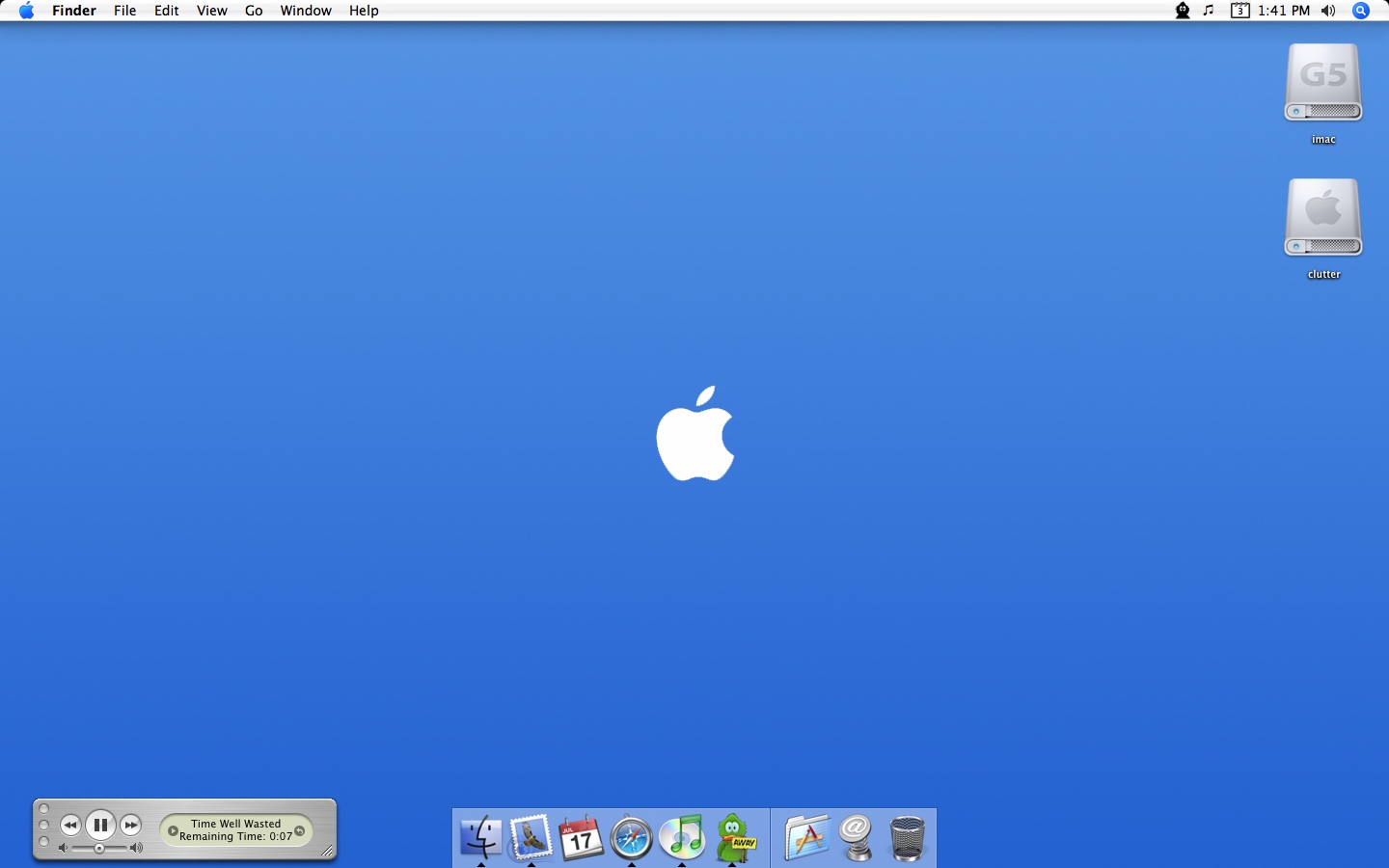Click the iTunes mini player resize handle
This screenshot has height=868, width=1389.
327,851
